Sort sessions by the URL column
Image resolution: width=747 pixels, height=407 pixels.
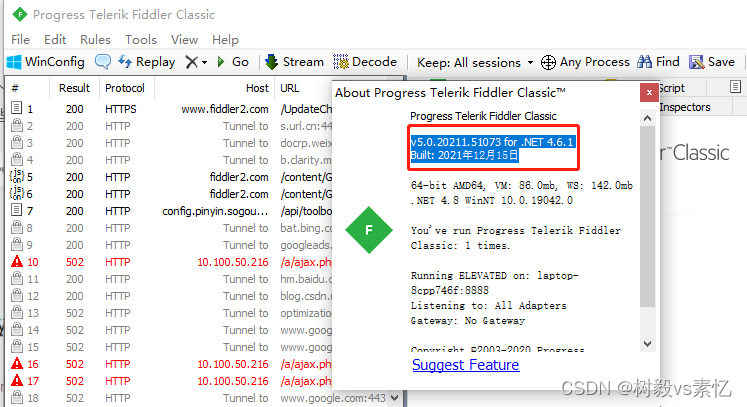(x=303, y=88)
